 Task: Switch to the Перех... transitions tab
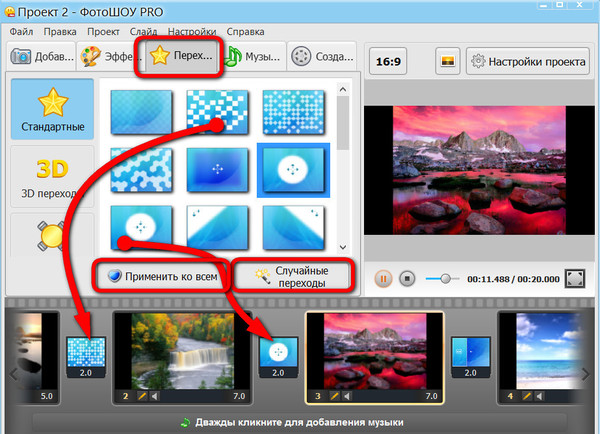(181, 56)
